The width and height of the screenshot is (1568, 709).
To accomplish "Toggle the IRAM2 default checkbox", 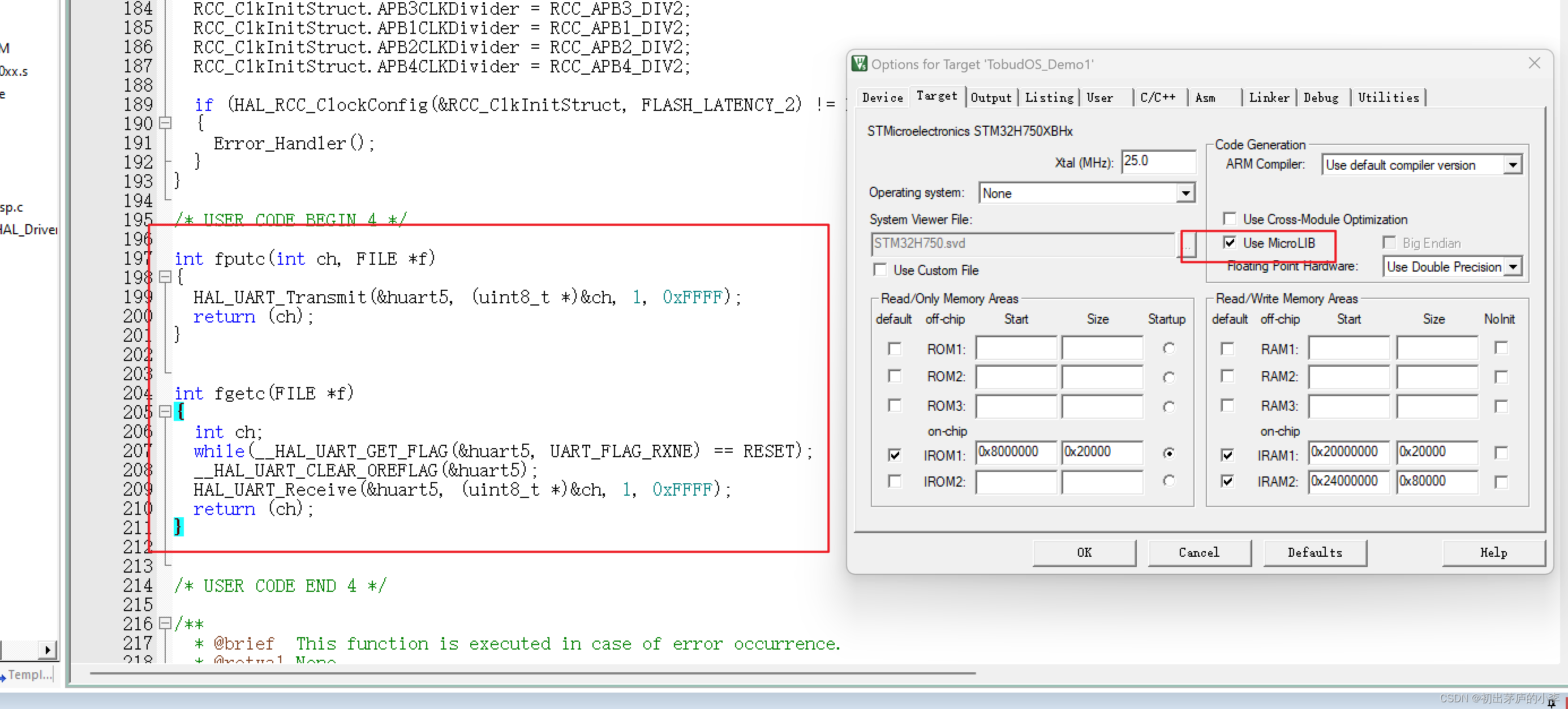I will click(x=1227, y=482).
